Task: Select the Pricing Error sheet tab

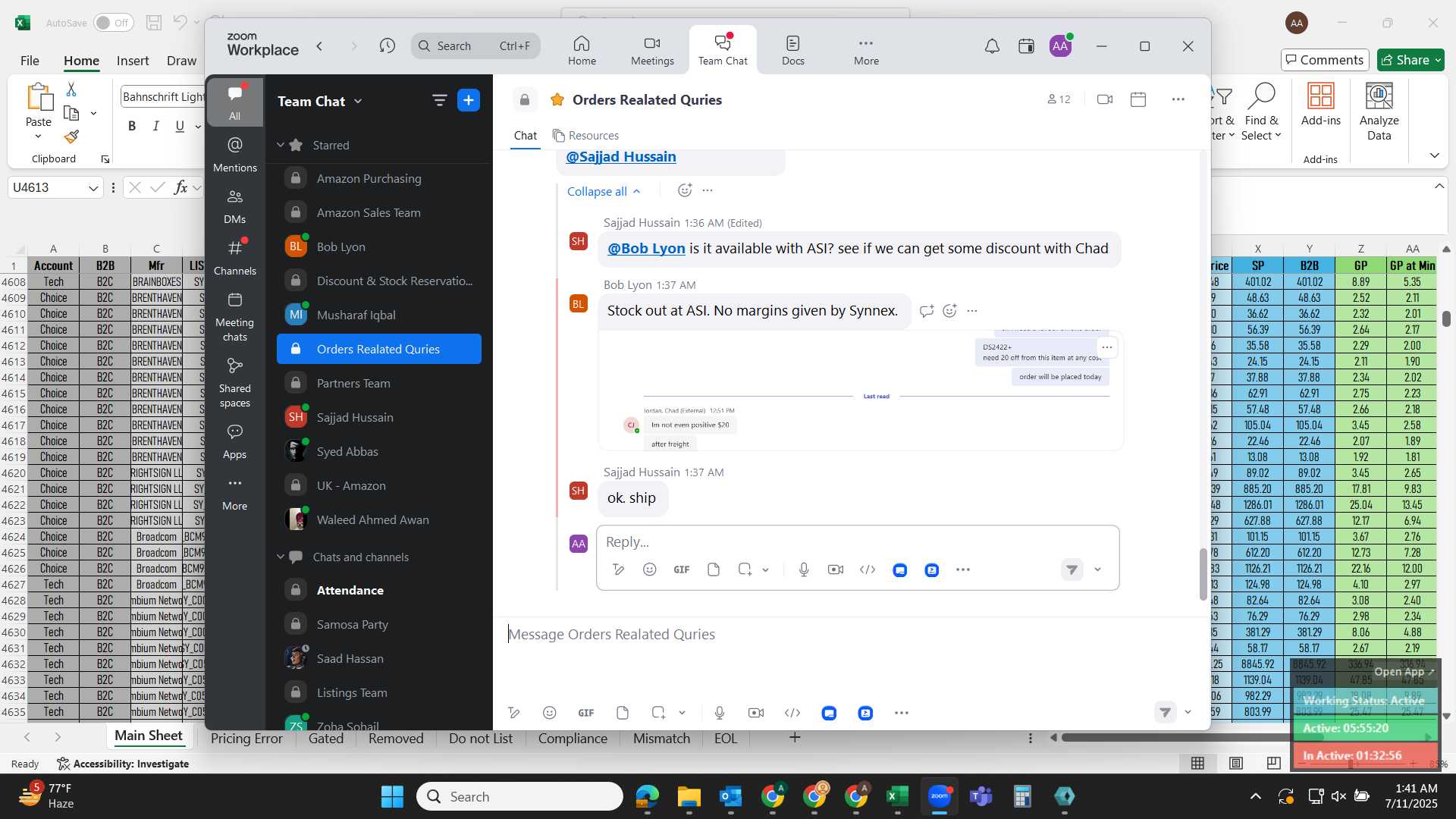Action: [x=246, y=738]
